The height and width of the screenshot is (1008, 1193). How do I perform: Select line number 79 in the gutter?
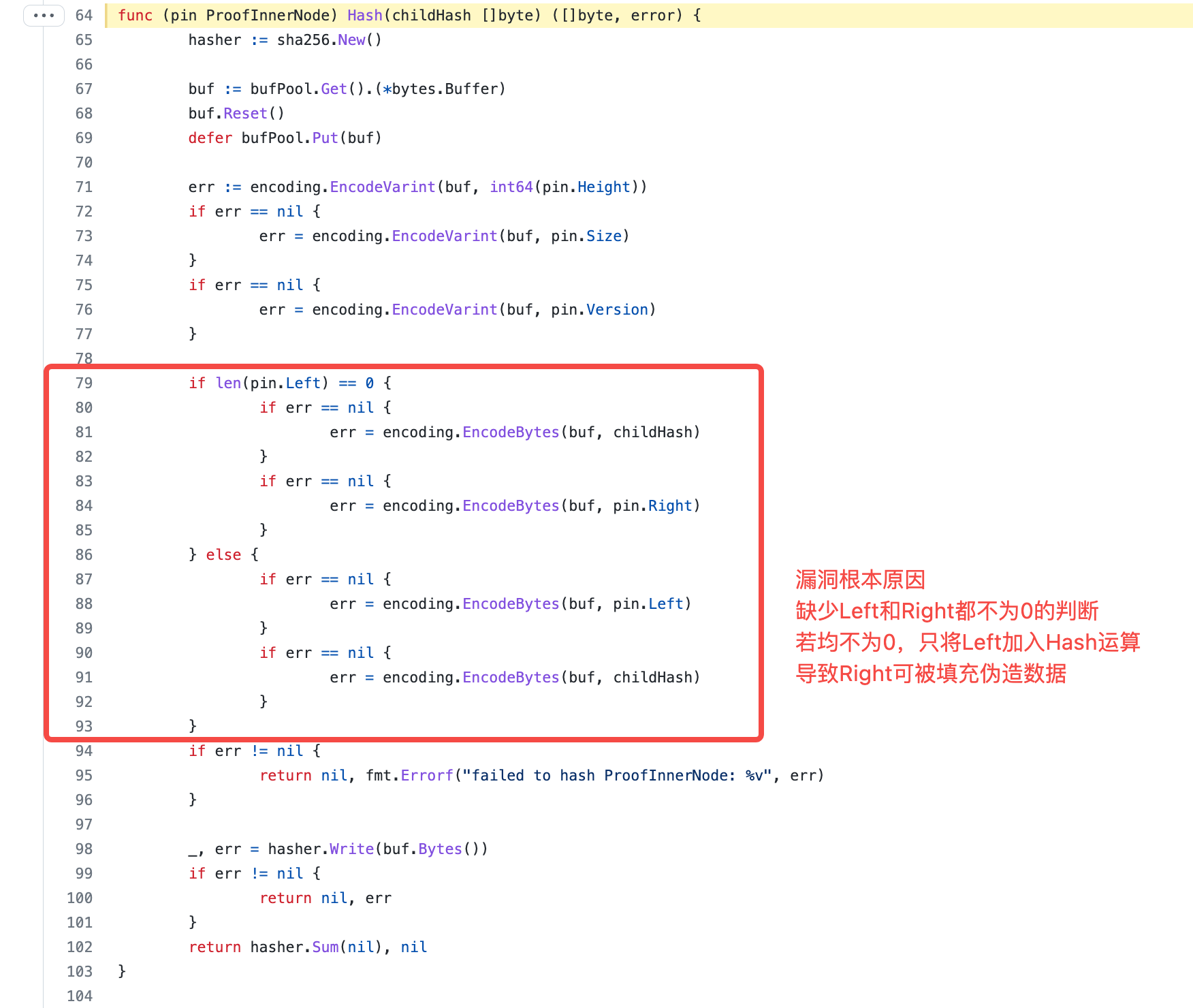coord(84,383)
